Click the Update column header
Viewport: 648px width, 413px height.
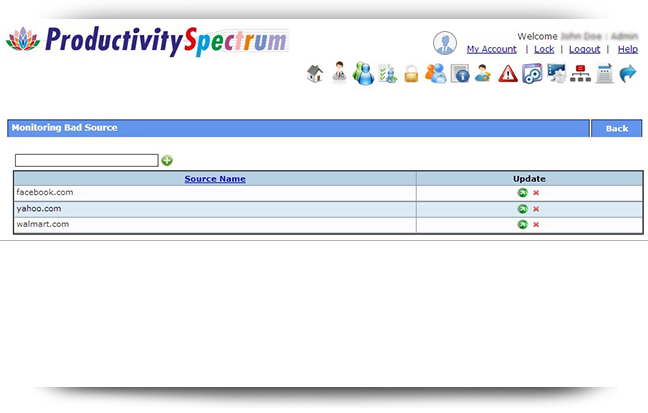[x=529, y=179]
